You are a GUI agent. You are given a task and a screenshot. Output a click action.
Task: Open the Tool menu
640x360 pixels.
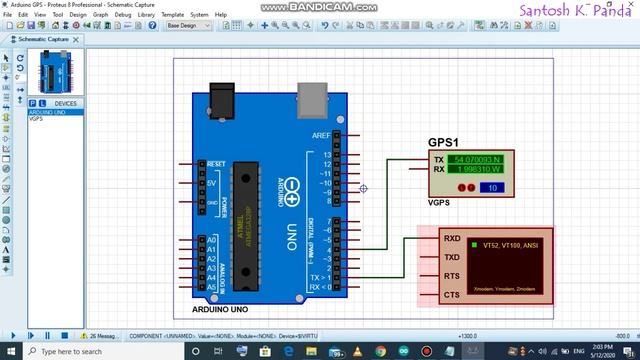tap(58, 15)
